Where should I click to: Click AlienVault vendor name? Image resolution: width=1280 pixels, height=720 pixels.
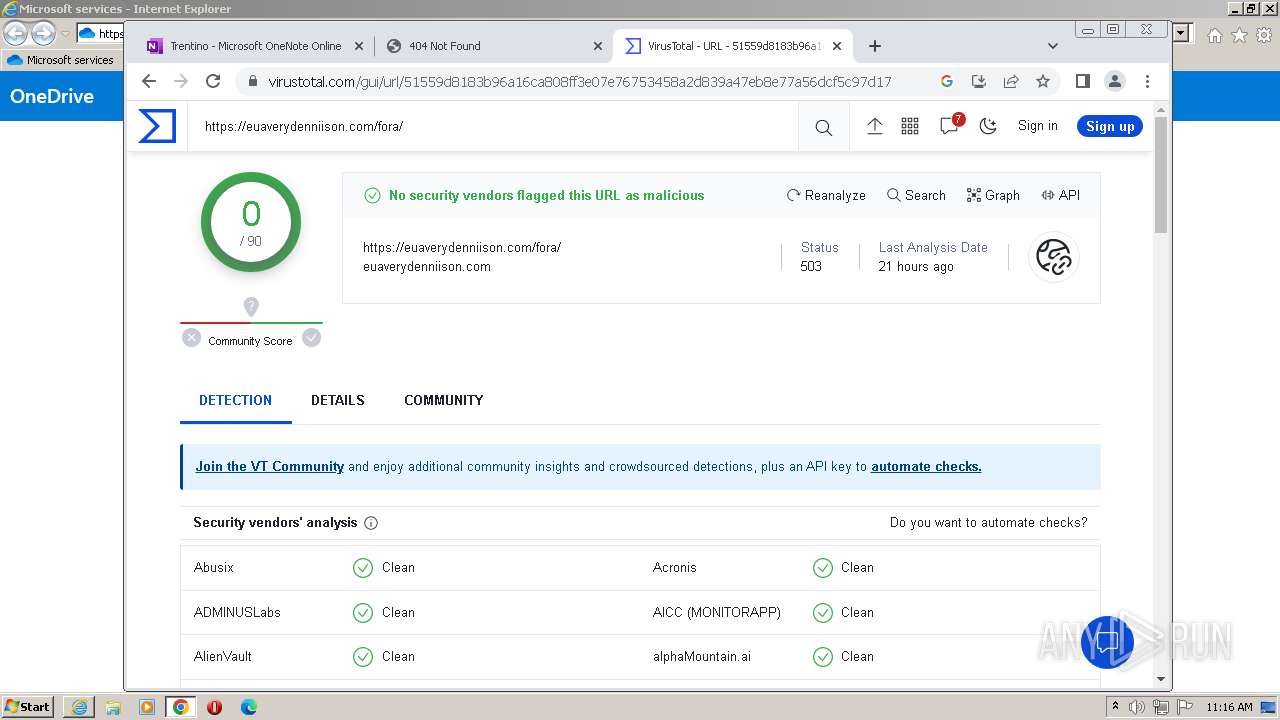point(223,656)
